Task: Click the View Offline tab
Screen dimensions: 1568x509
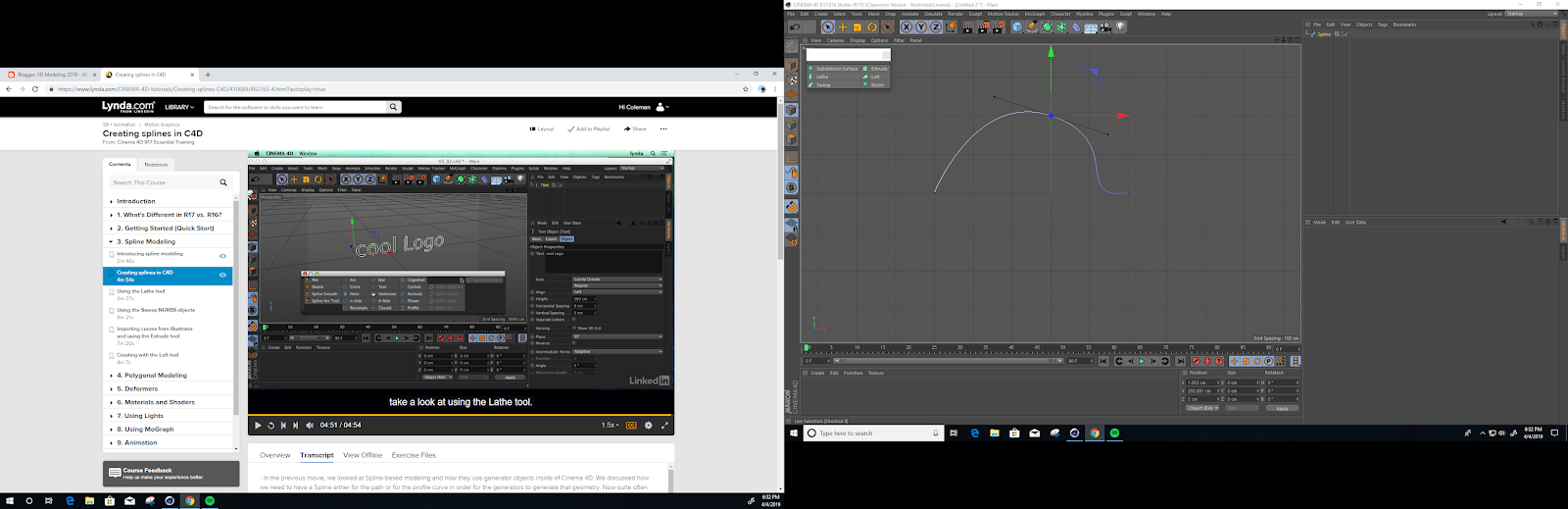Action: [x=363, y=455]
